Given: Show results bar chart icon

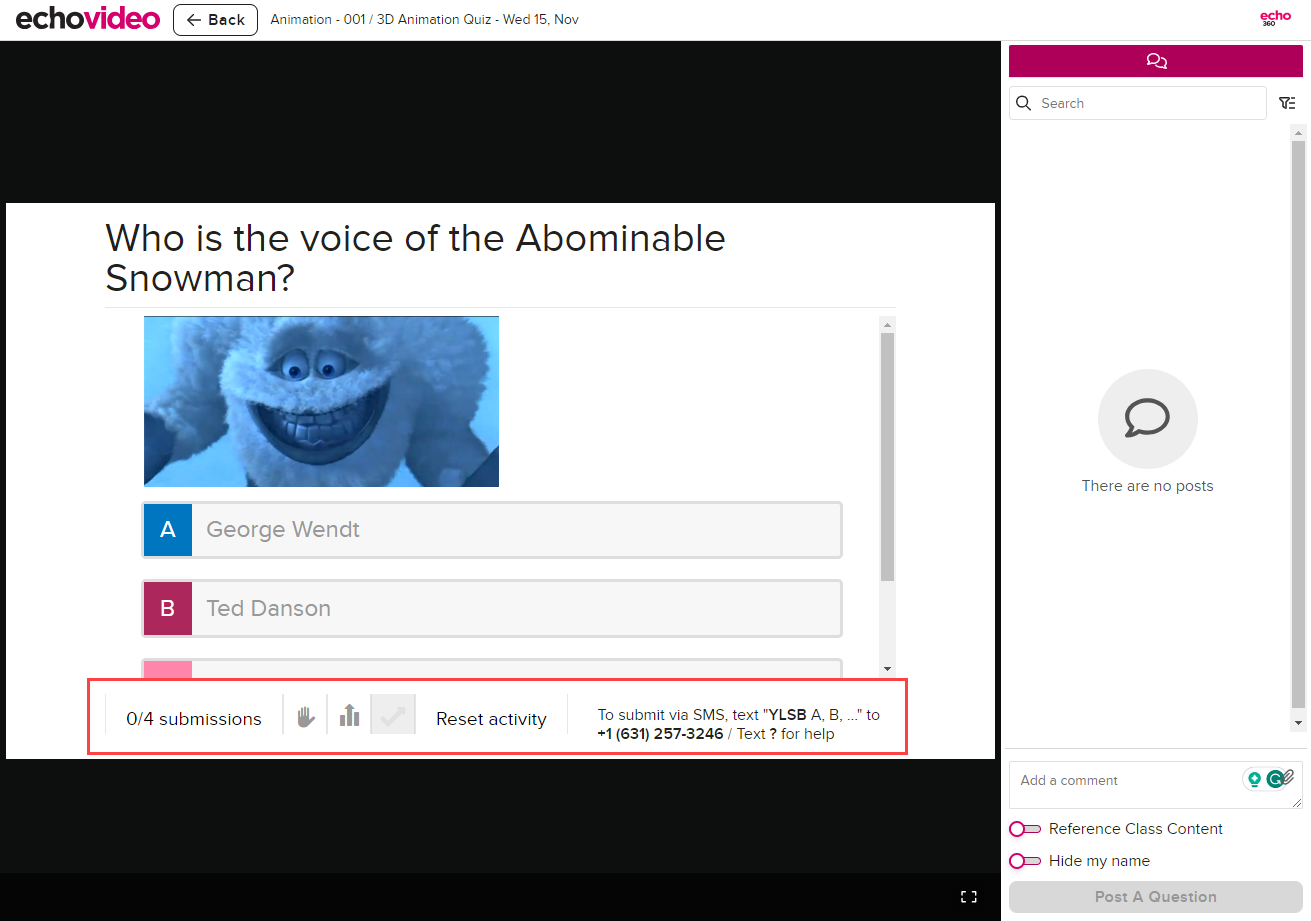Looking at the screenshot, I should pos(349,715).
